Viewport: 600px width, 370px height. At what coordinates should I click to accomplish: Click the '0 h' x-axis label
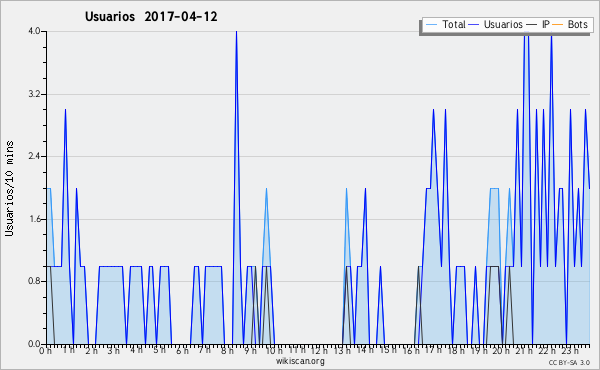[x=46, y=351]
